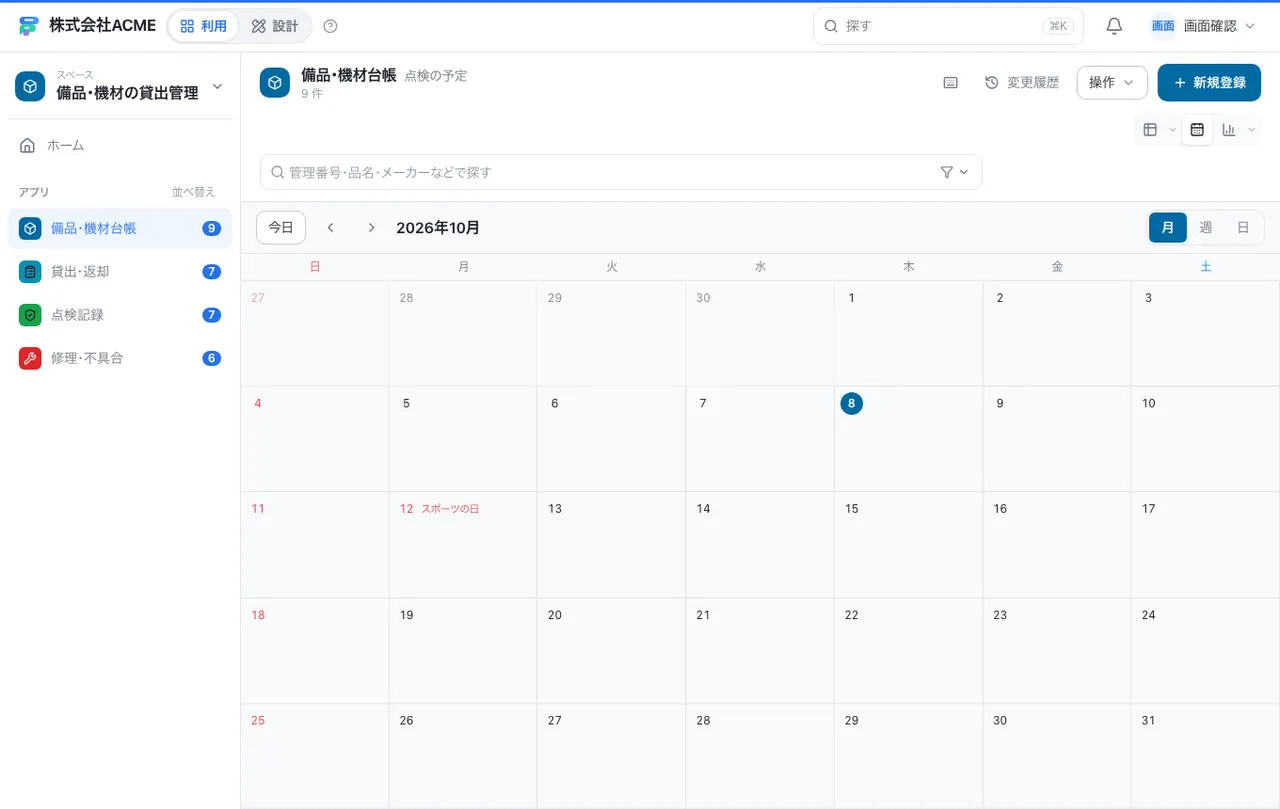Click the ACME company logo

(x=29, y=26)
